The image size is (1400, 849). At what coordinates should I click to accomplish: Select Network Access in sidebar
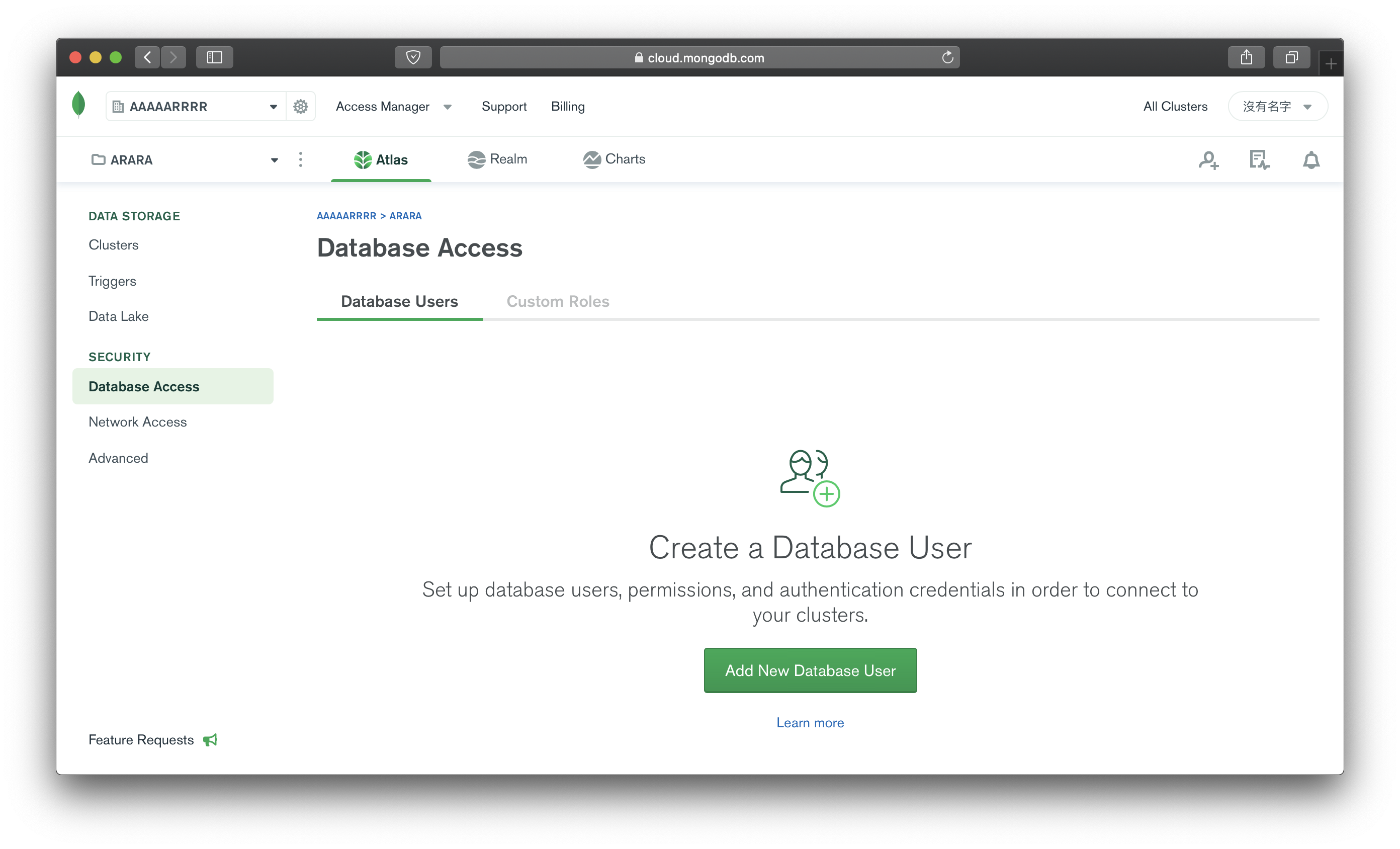click(x=137, y=421)
